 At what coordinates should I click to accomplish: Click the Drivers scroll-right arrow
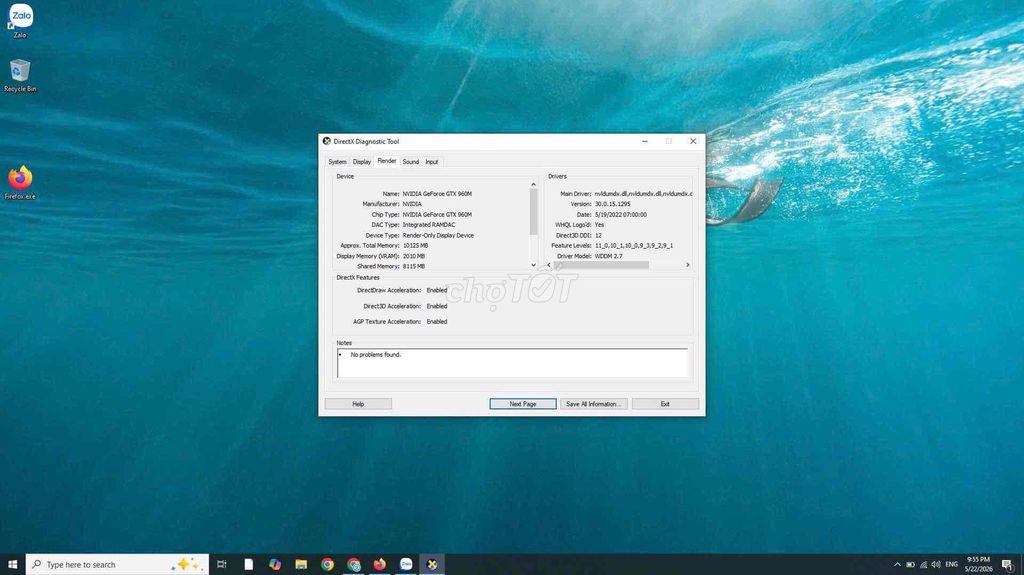(x=688, y=265)
